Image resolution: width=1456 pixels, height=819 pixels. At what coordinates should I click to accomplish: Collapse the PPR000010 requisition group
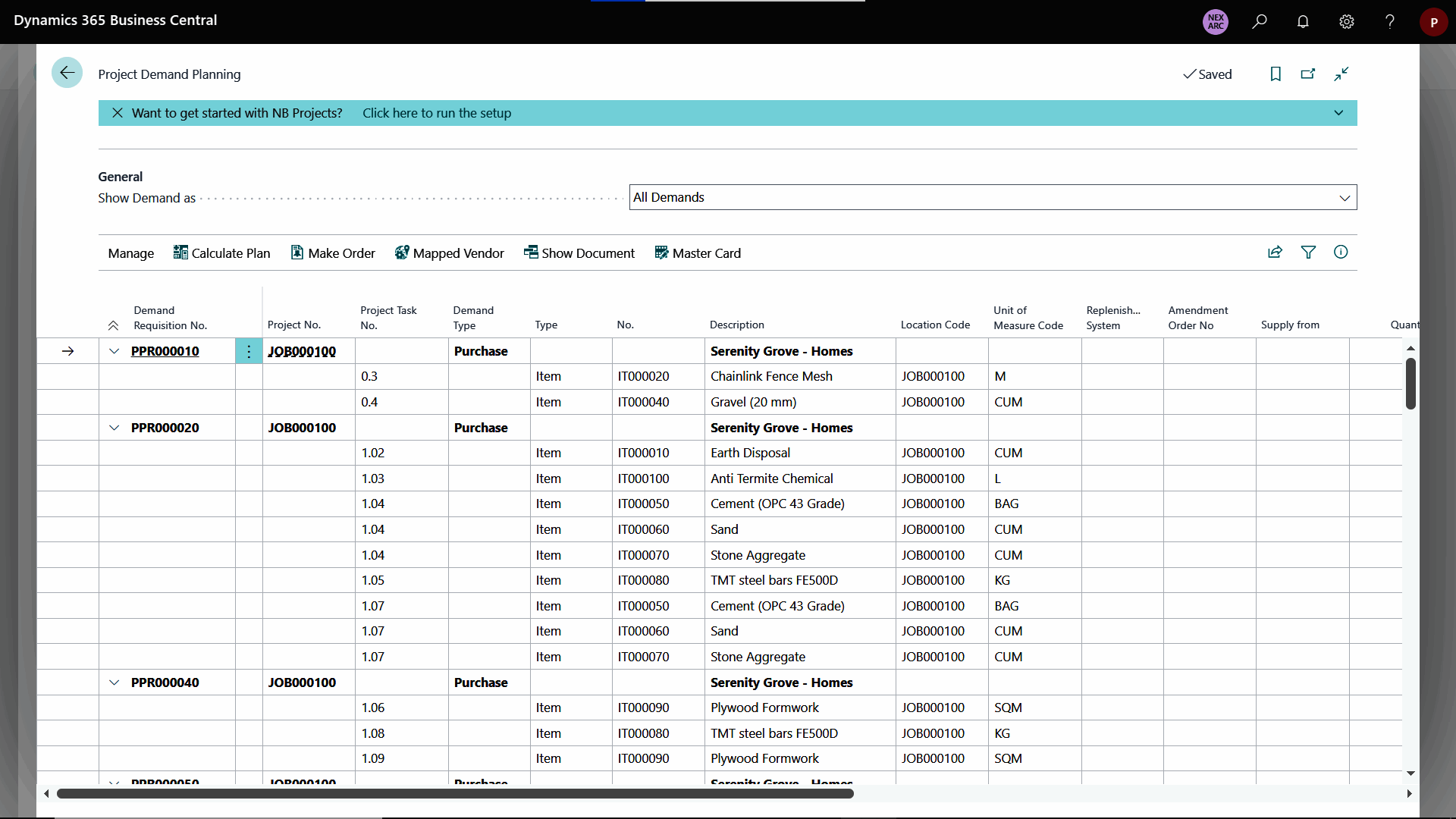(x=114, y=351)
